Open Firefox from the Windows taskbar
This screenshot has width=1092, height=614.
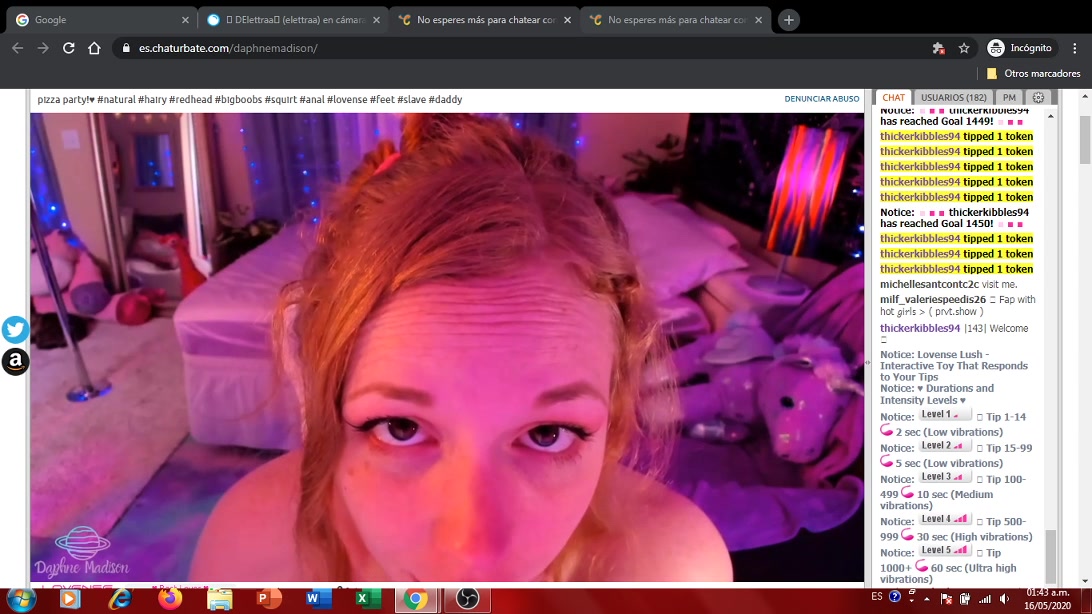[x=170, y=599]
